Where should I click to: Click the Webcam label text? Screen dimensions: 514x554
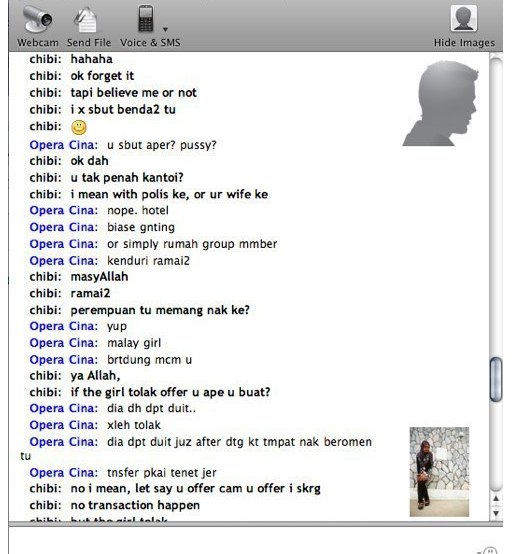click(38, 43)
